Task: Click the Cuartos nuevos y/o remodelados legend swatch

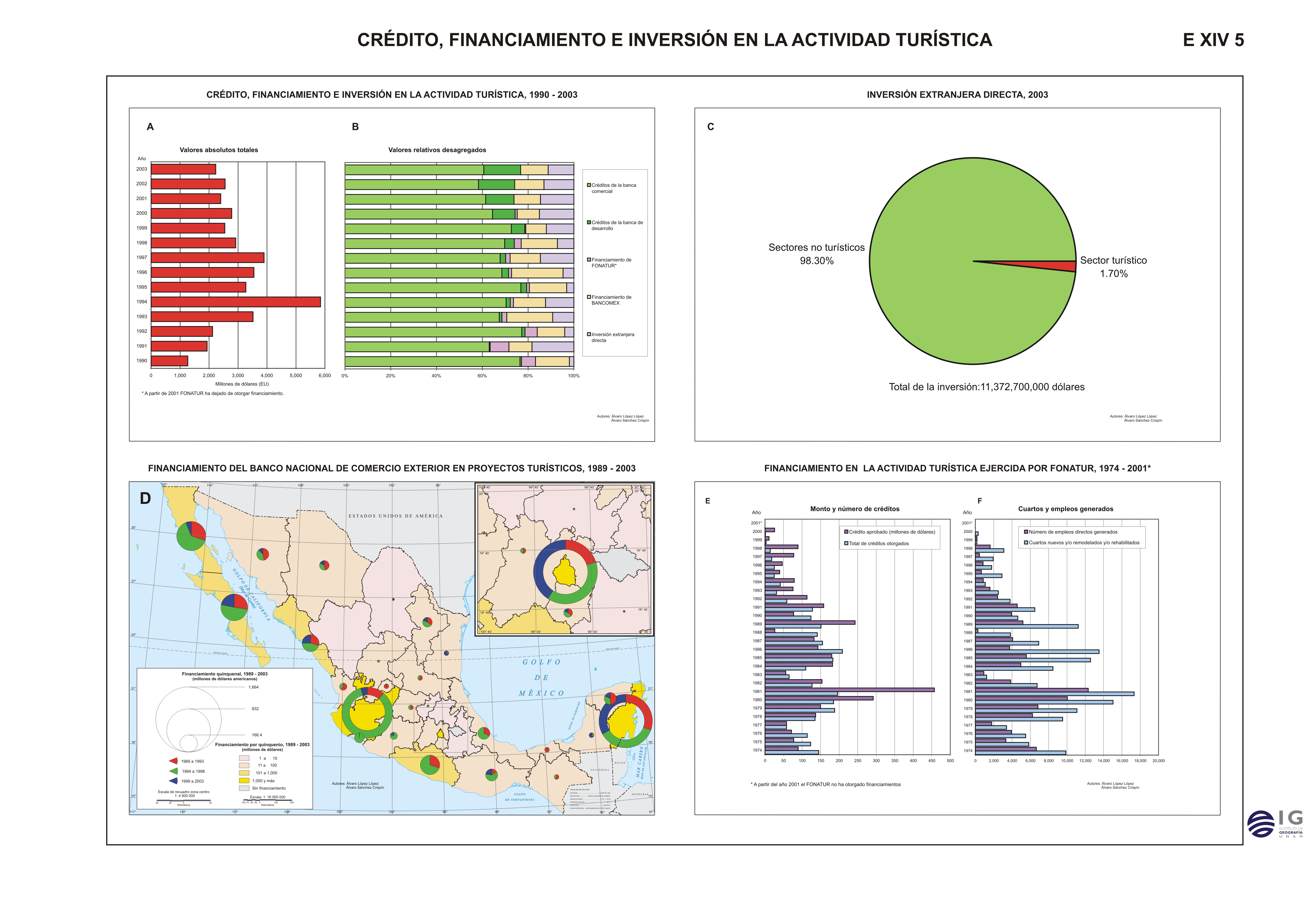Action: coord(1026,543)
